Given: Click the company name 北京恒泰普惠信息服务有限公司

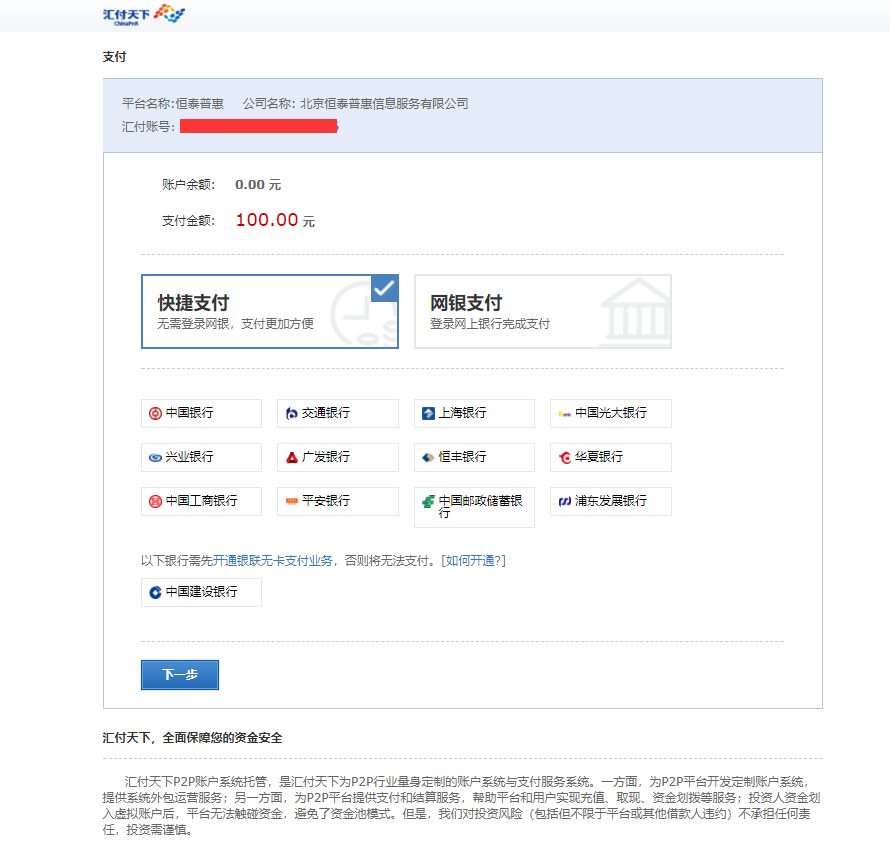Looking at the screenshot, I should [384, 103].
